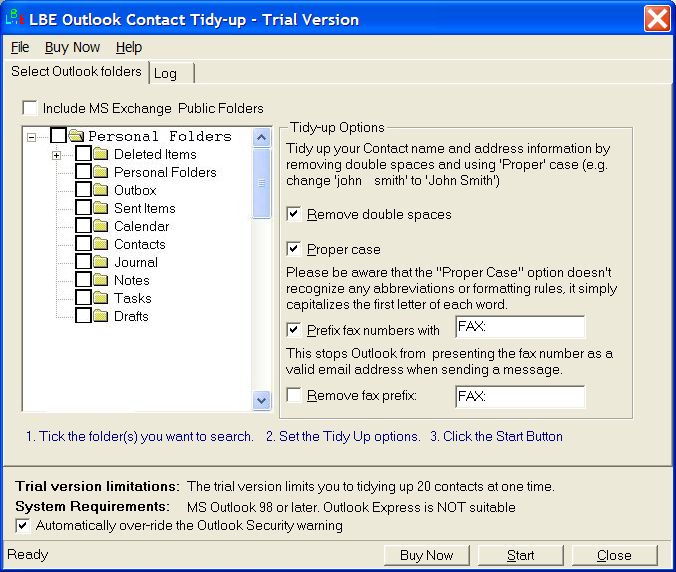This screenshot has height=572, width=676.
Task: Click the root Personal Folders folder icon
Action: [x=76, y=136]
